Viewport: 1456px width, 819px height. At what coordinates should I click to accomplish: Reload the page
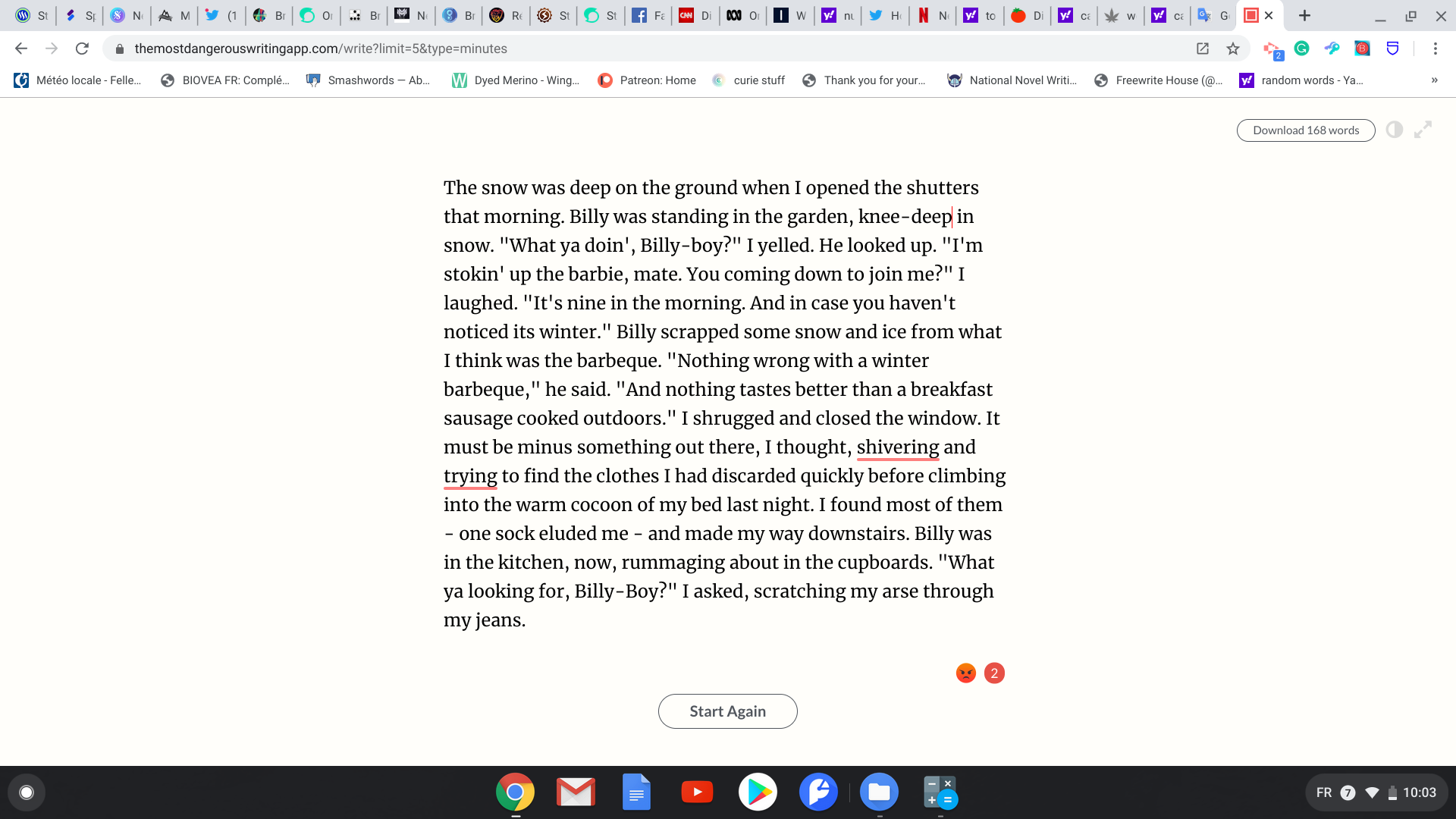pos(82,49)
